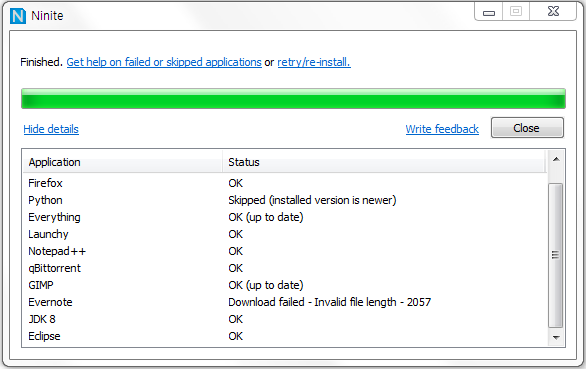Select the Launchy entry
The width and height of the screenshot is (586, 369).
tap(48, 234)
